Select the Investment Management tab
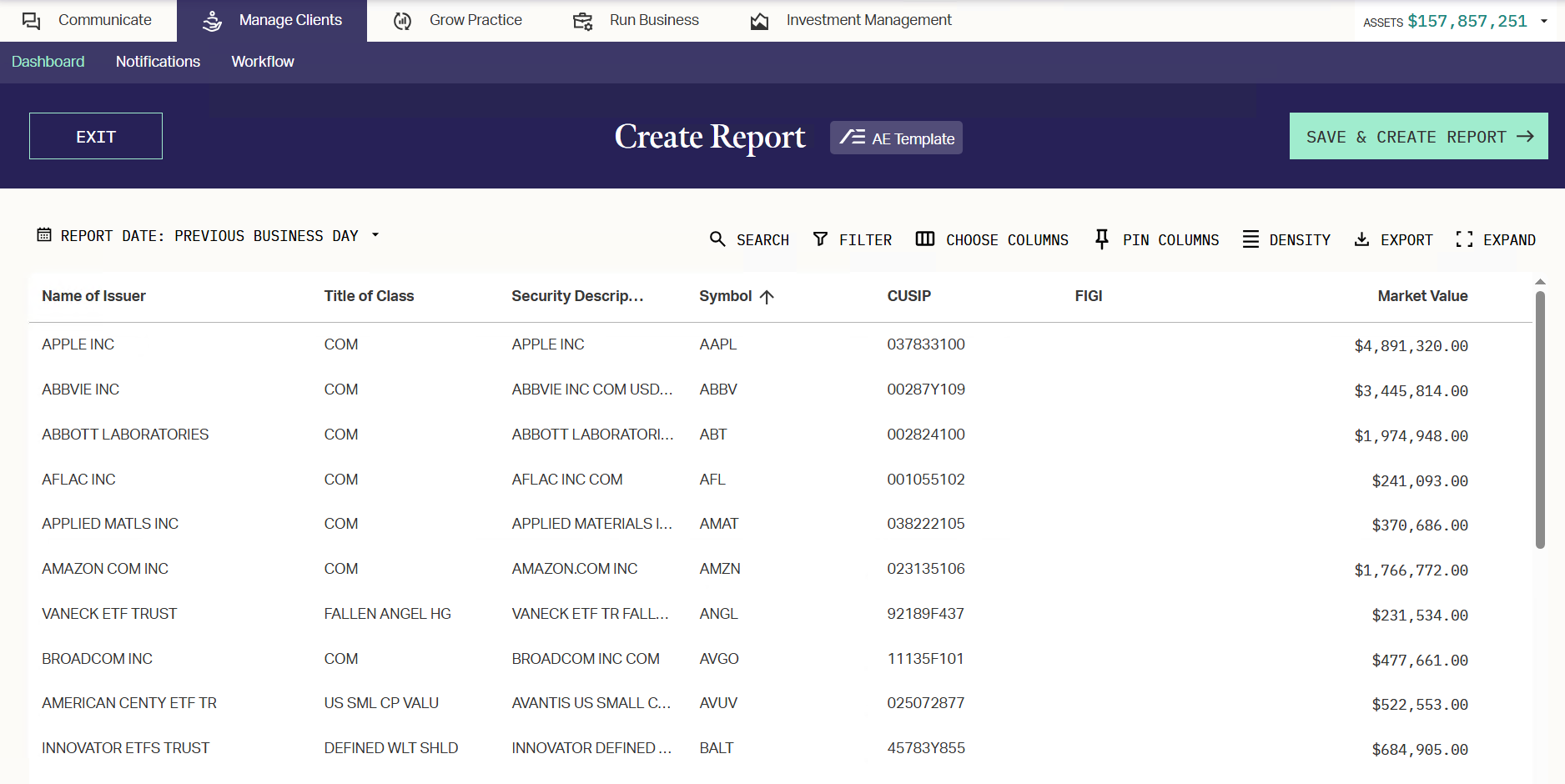 point(851,21)
